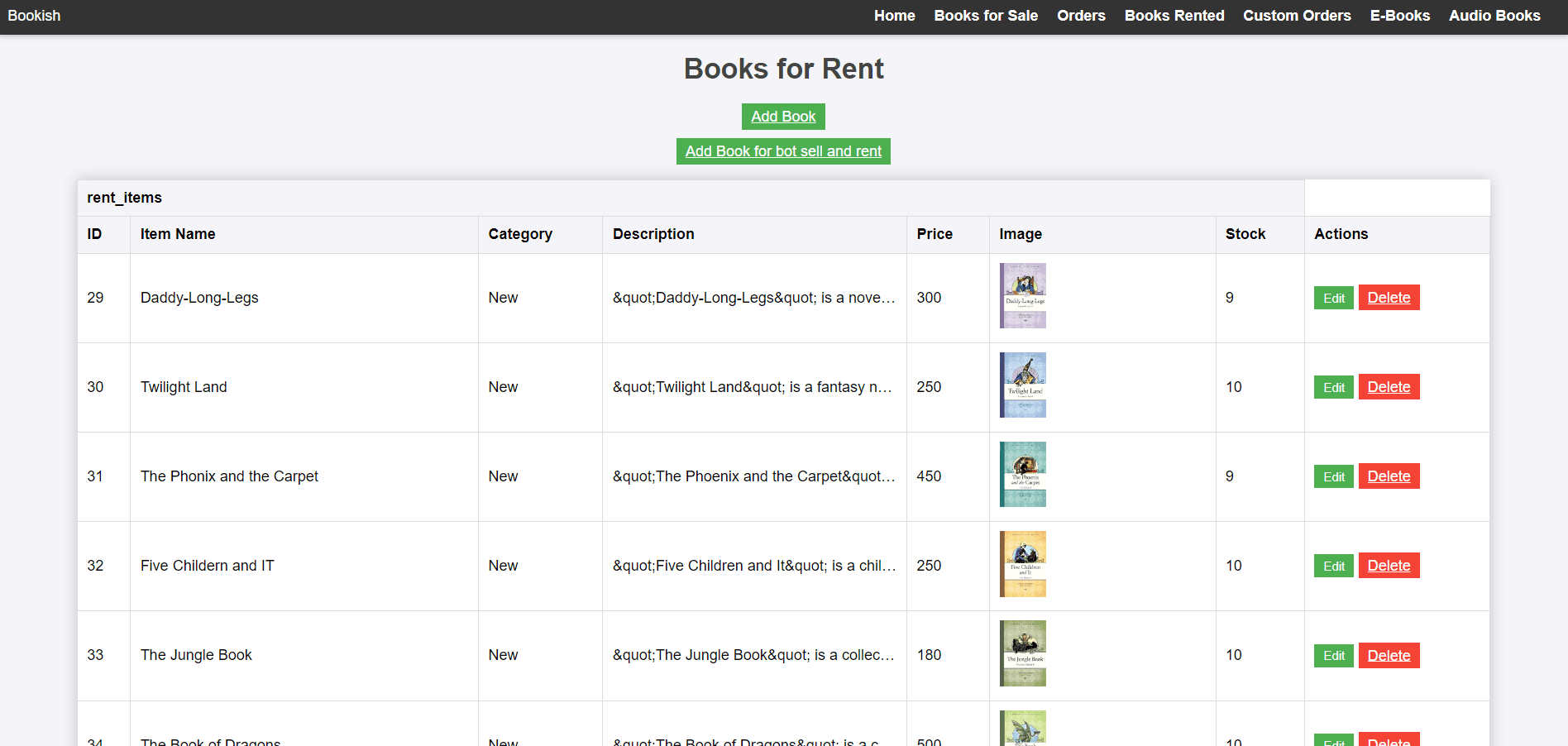1568x746 pixels.
Task: Open Daddy-Long-Legs cover thumbnail
Action: (x=1022, y=296)
